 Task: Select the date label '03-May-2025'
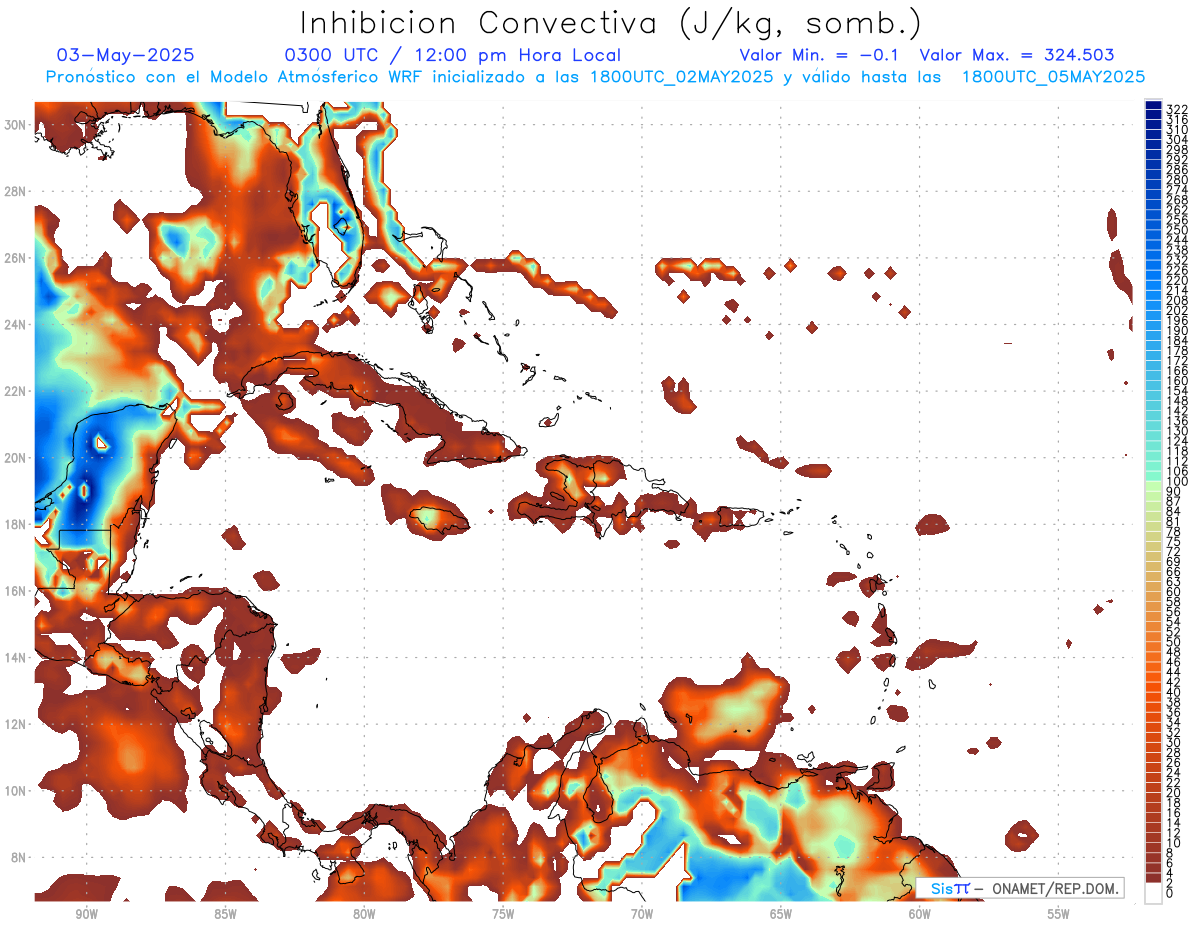click(126, 55)
